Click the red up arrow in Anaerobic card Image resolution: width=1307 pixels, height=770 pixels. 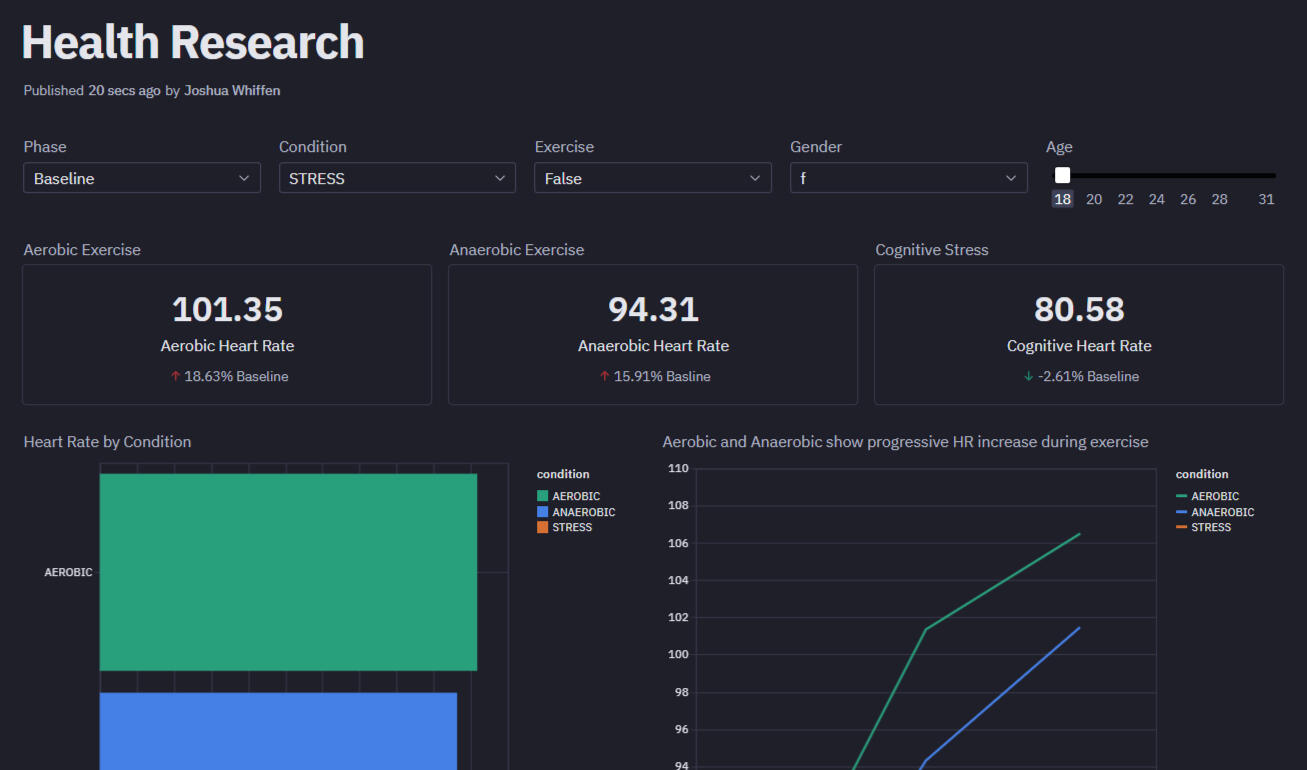(x=604, y=377)
